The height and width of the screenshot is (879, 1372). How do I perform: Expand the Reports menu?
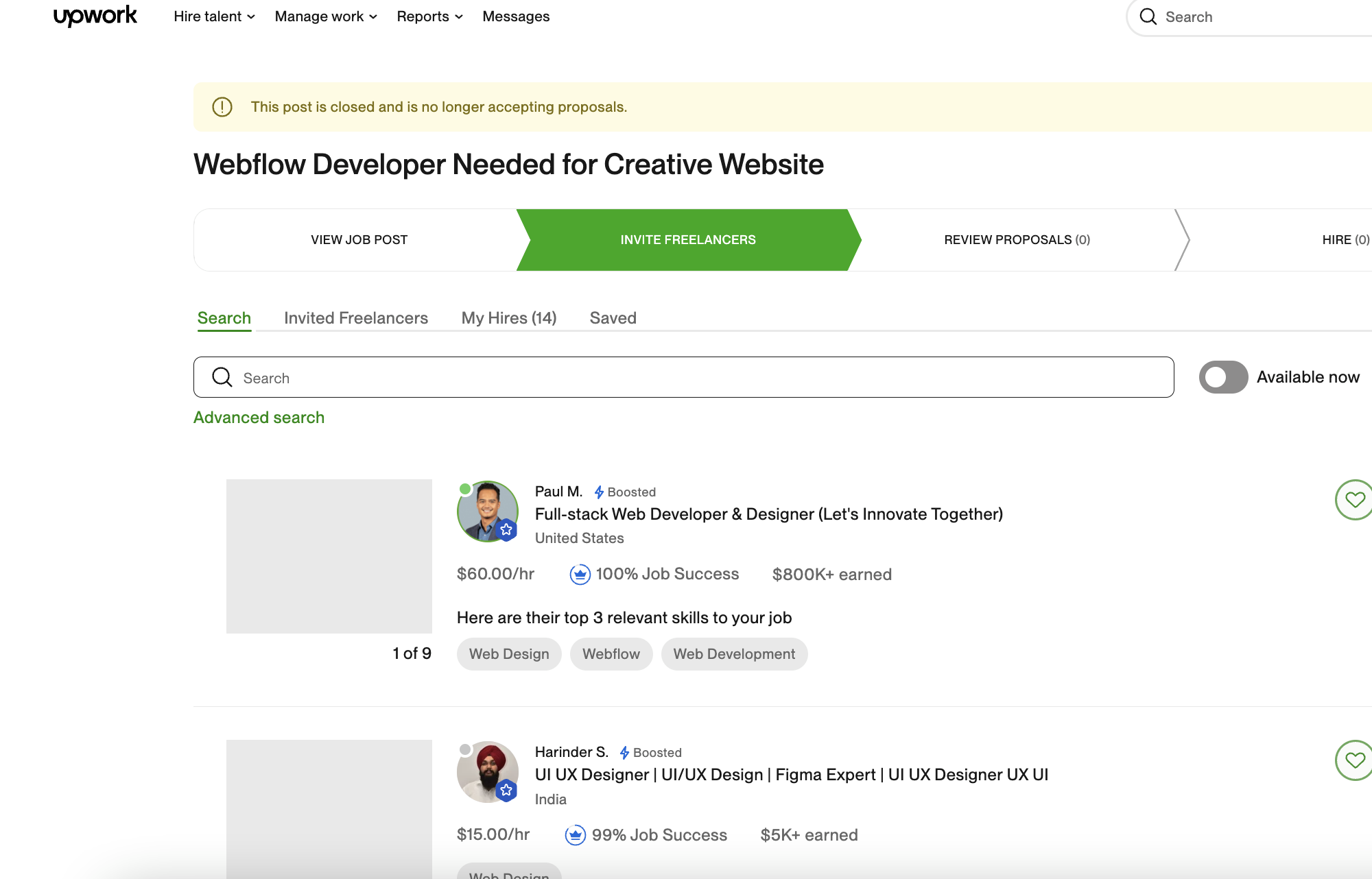pos(429,16)
